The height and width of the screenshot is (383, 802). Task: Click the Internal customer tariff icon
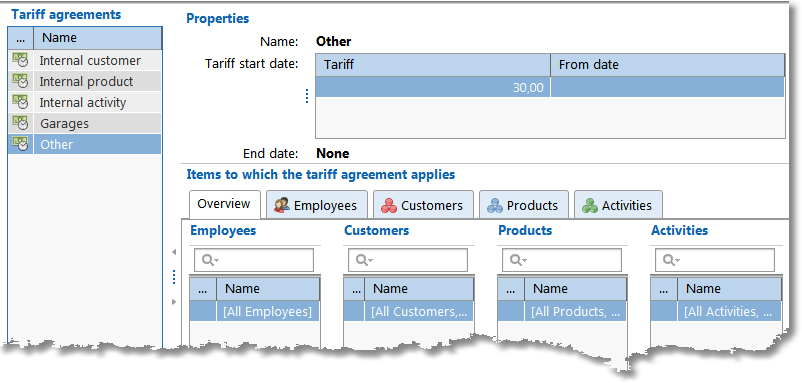20,60
